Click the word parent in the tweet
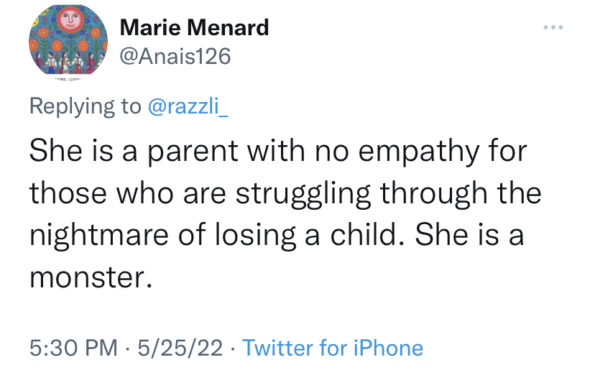 point(192,152)
